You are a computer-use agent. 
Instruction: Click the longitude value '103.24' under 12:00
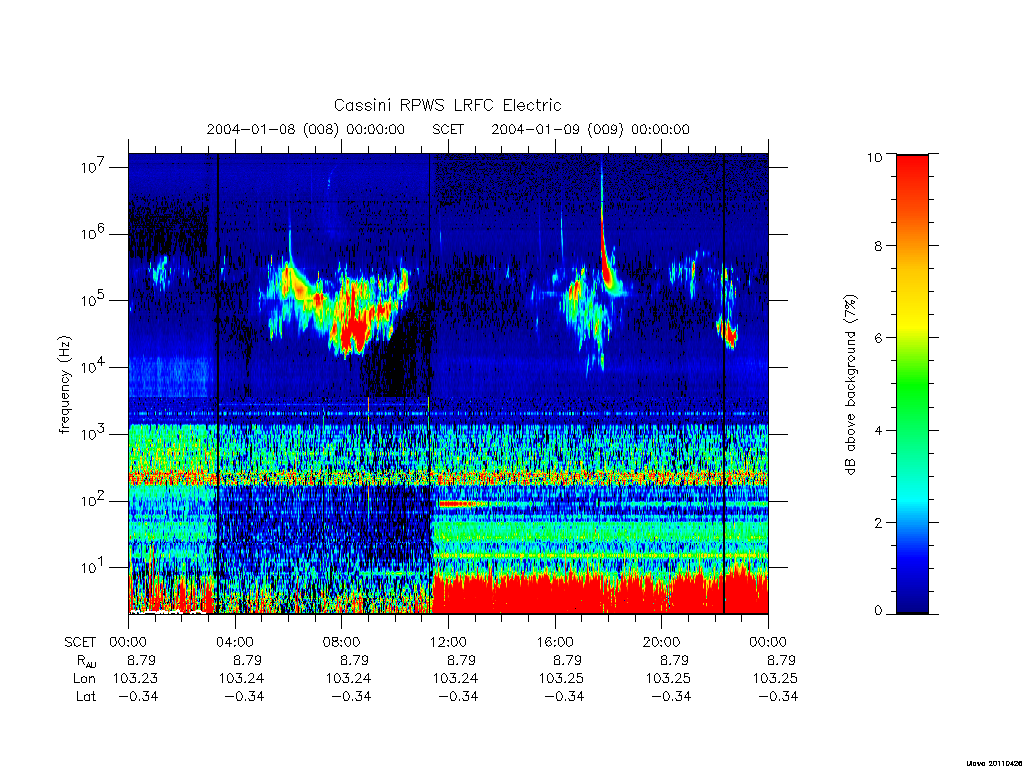tap(455, 679)
